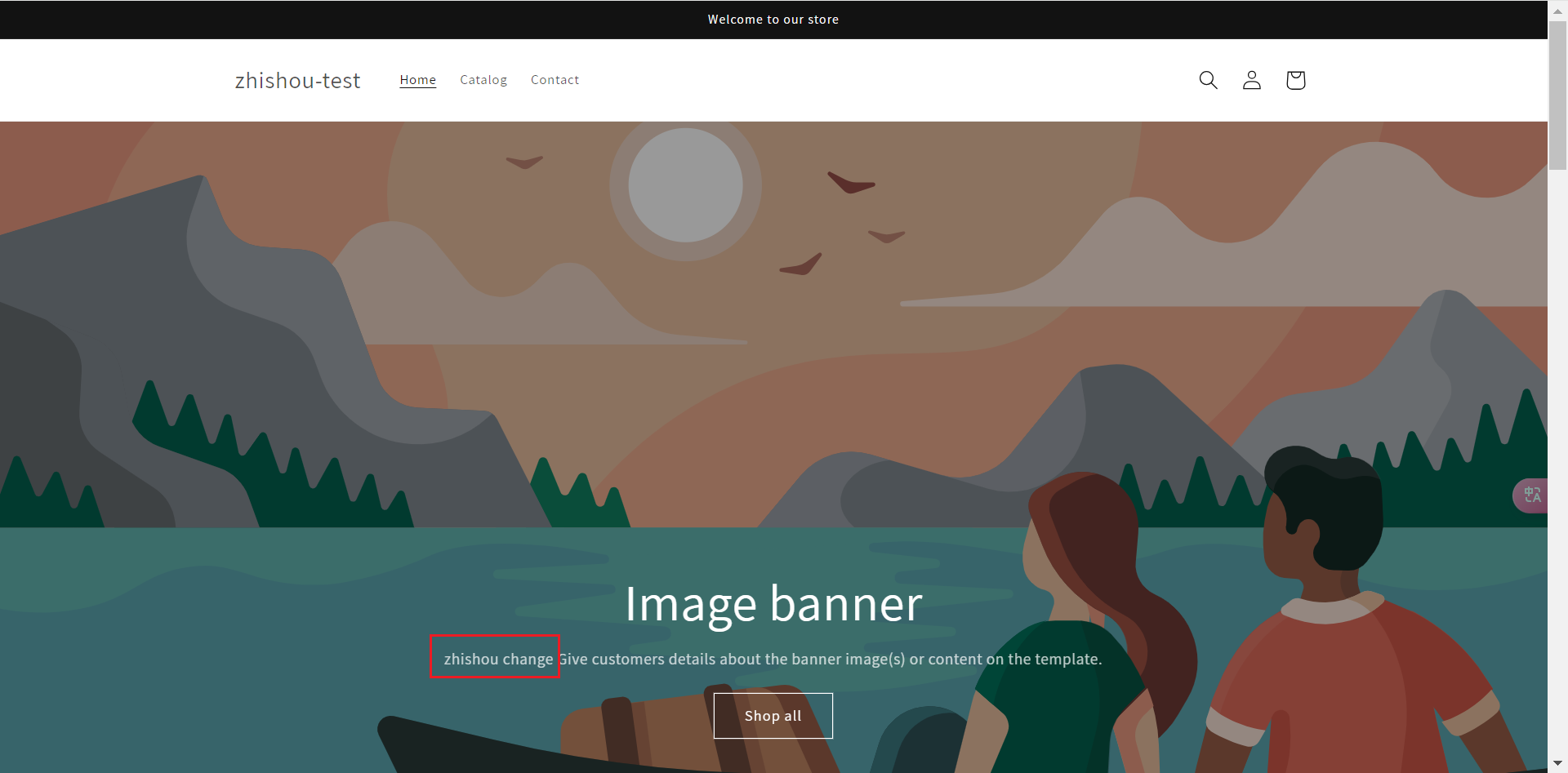This screenshot has height=773, width=1568.
Task: Open the account login icon
Action: click(1252, 80)
